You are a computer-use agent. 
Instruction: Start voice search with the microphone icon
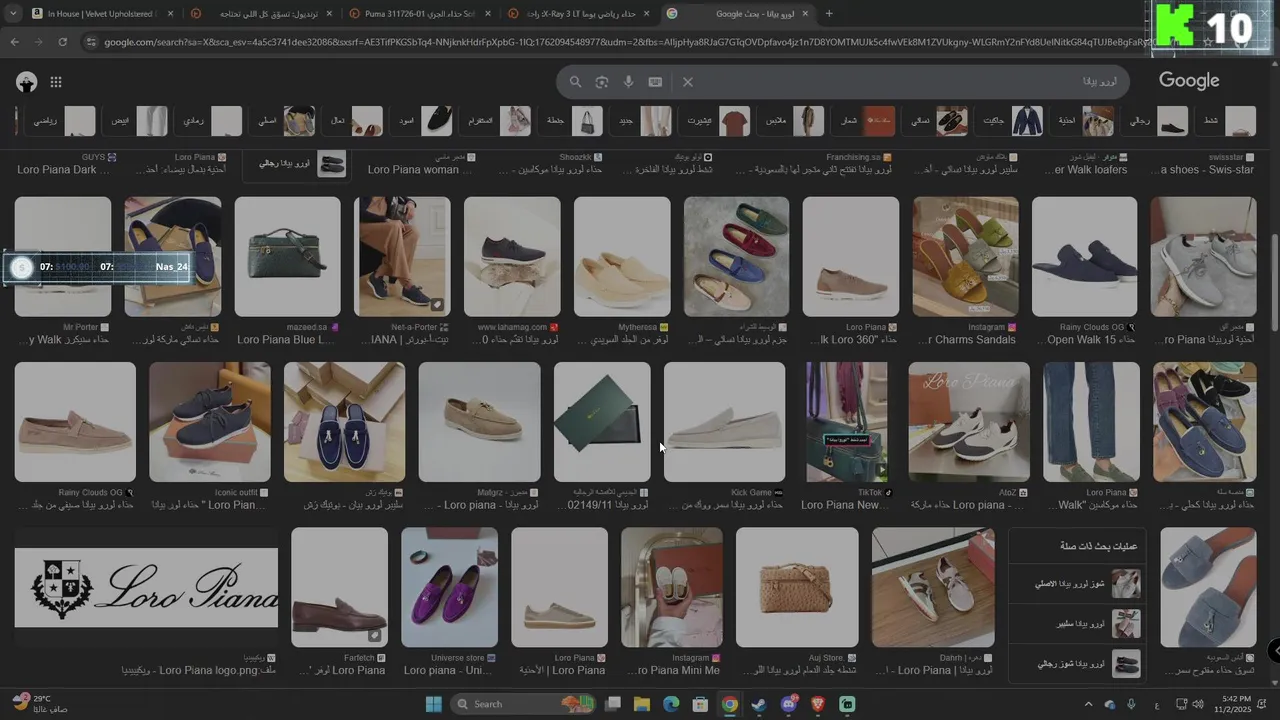628,82
